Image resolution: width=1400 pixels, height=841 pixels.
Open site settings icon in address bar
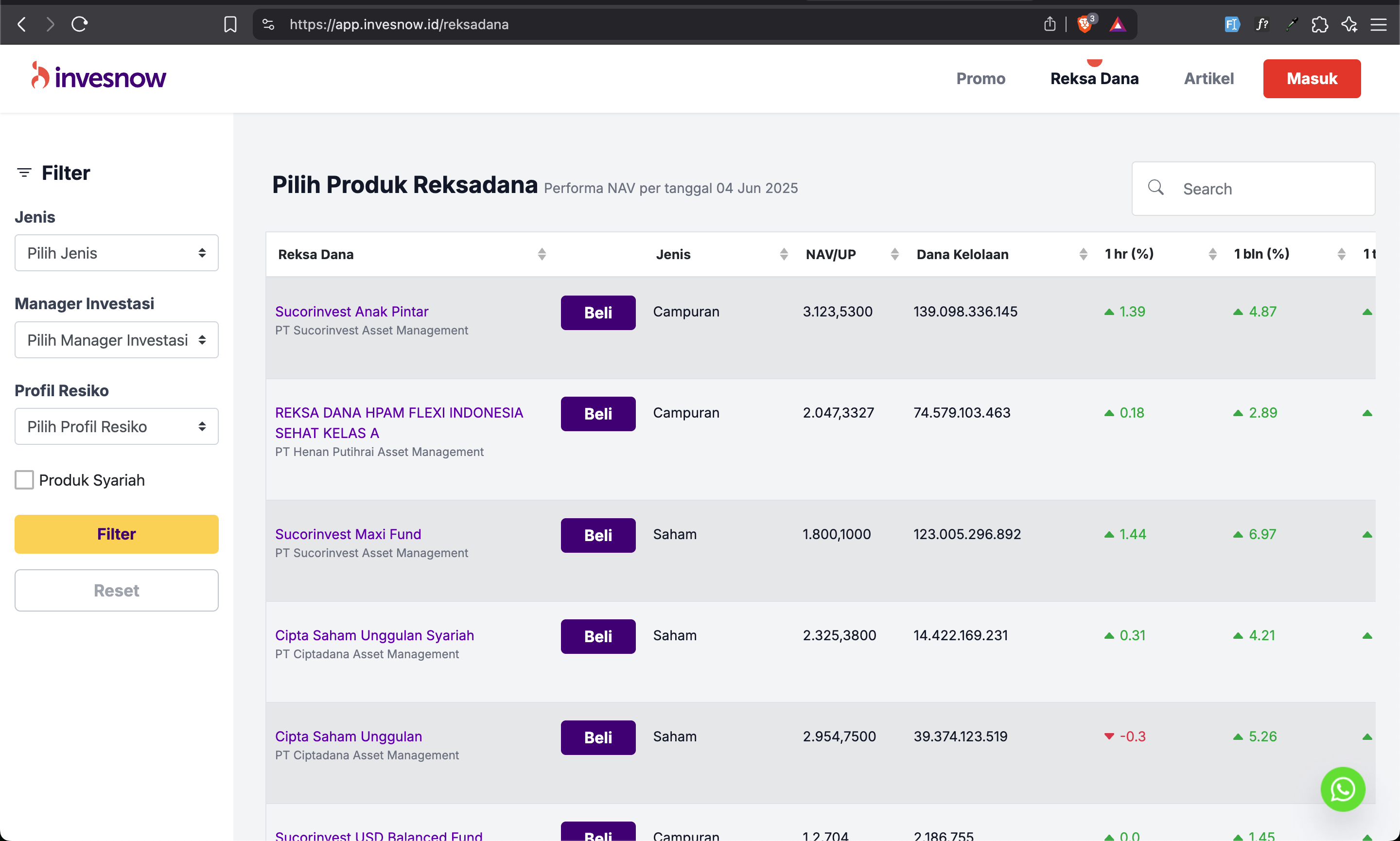[x=268, y=24]
